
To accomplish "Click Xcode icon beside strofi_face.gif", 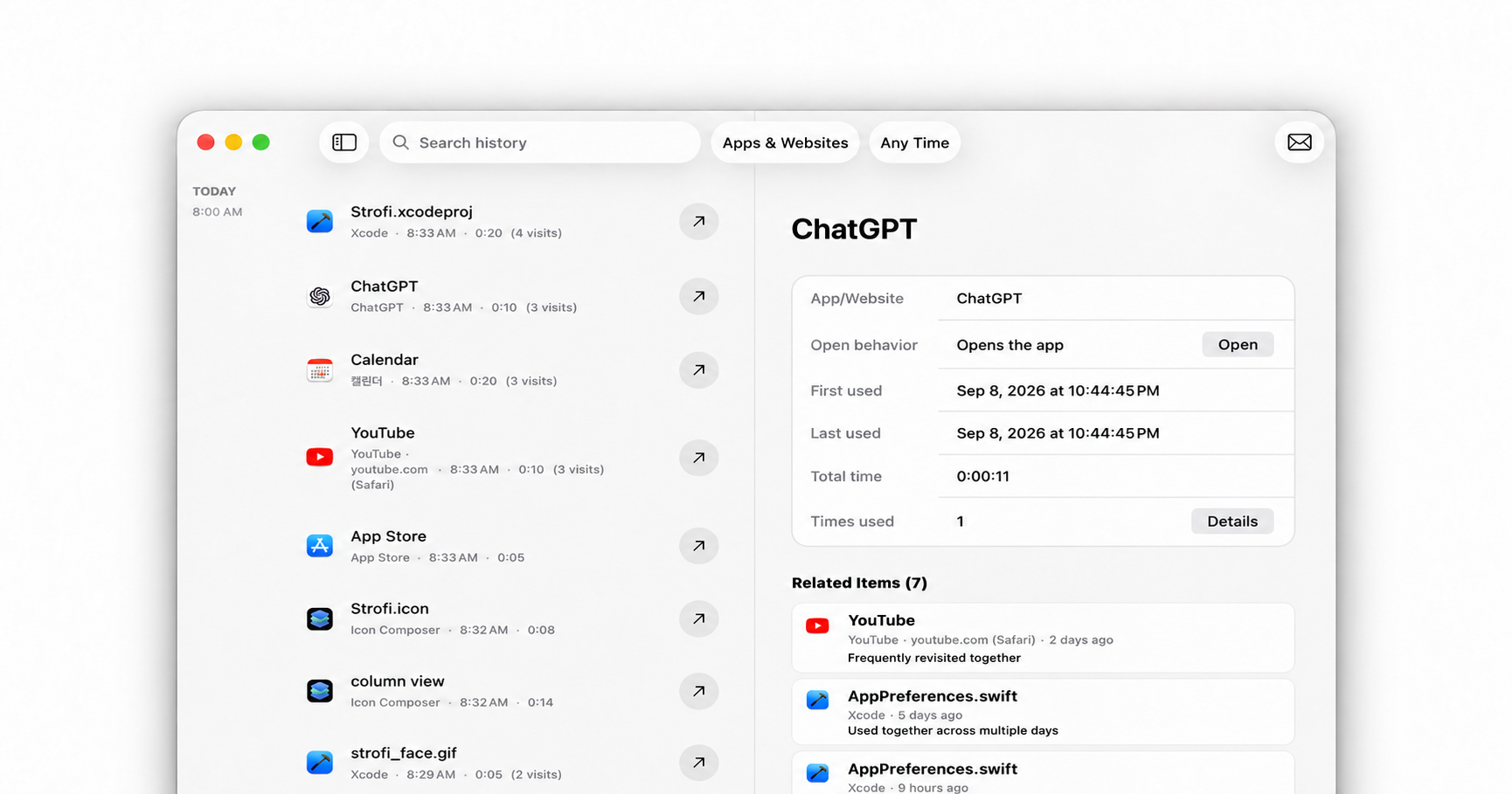I will click(x=320, y=763).
